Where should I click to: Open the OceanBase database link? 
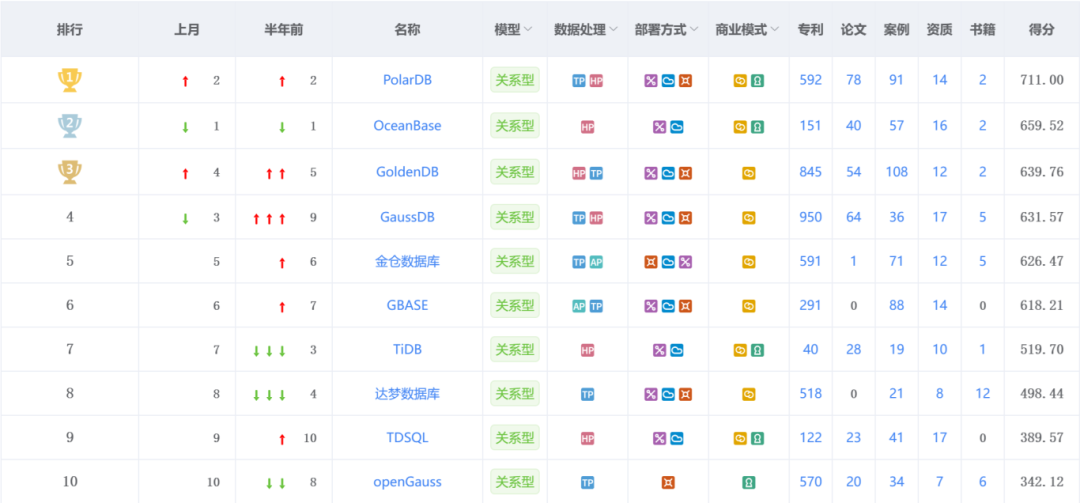click(x=407, y=125)
